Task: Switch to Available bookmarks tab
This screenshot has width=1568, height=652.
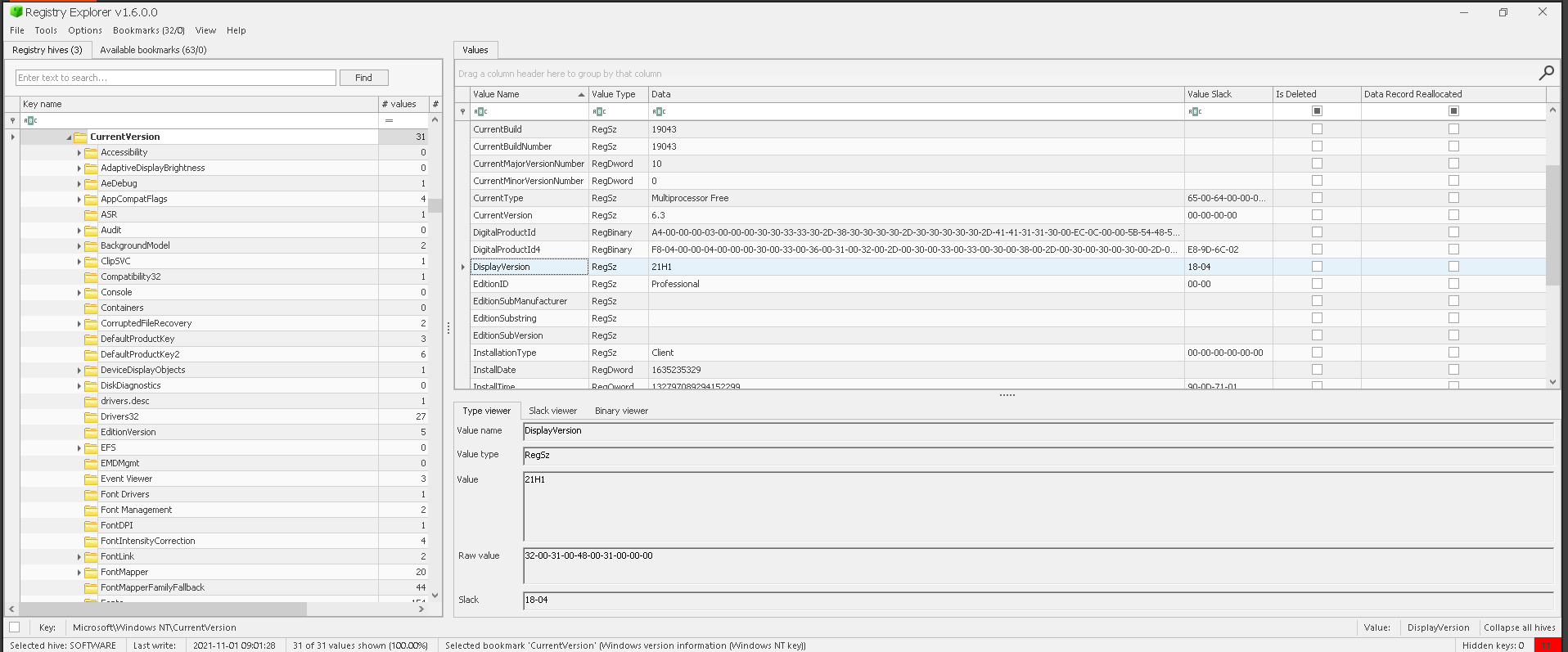Action: (153, 50)
